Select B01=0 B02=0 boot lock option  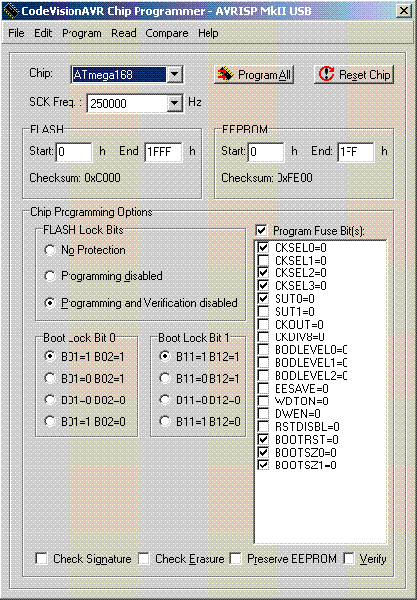(85, 400)
